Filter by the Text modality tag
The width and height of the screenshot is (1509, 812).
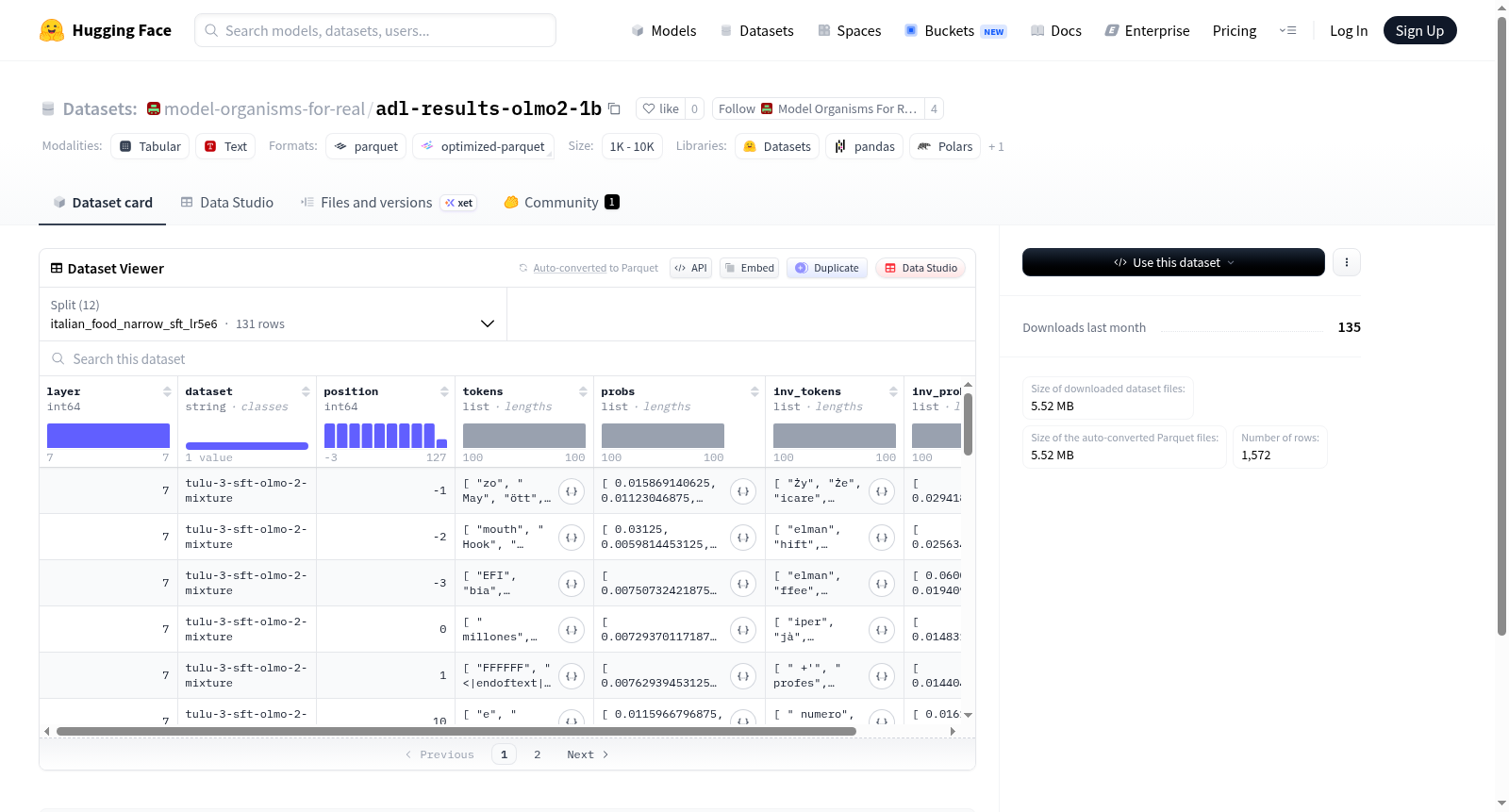click(x=226, y=146)
